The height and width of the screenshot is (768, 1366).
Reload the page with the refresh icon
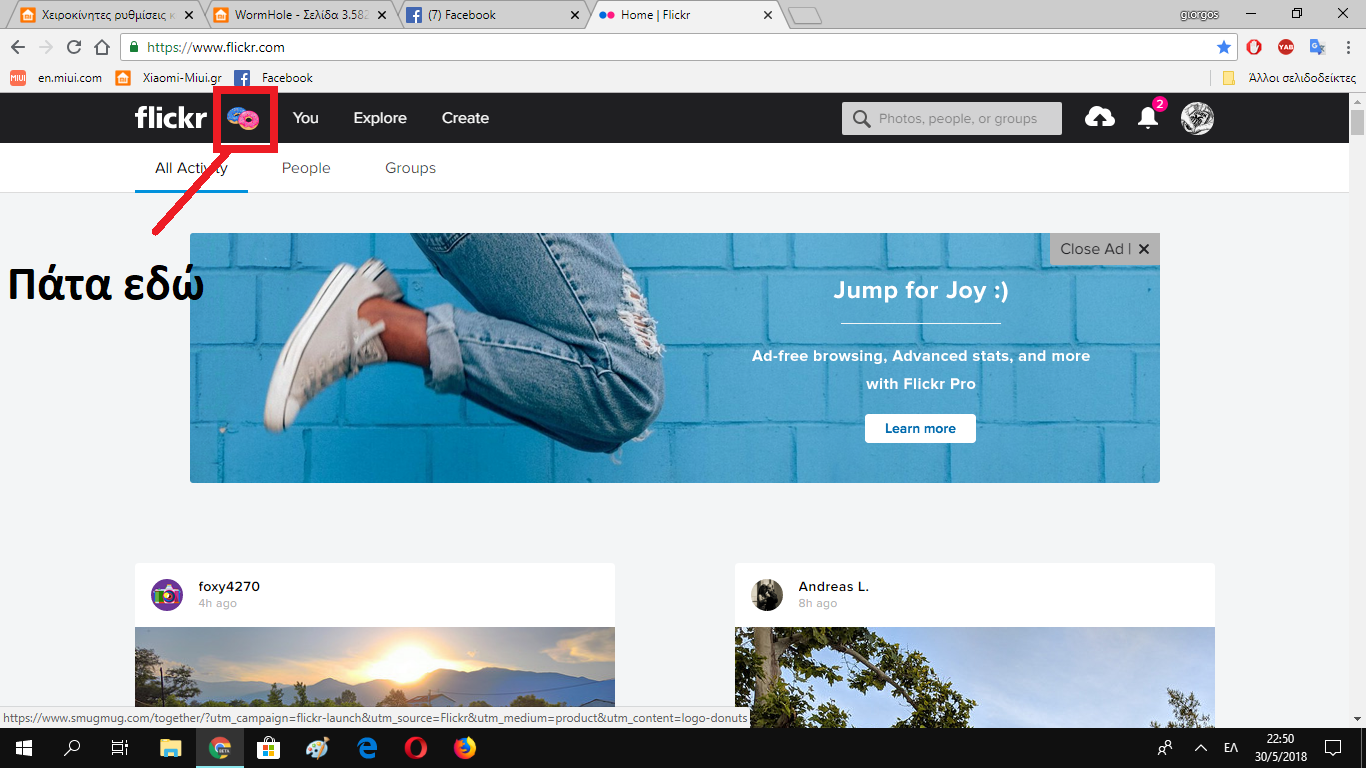pyautogui.click(x=73, y=47)
